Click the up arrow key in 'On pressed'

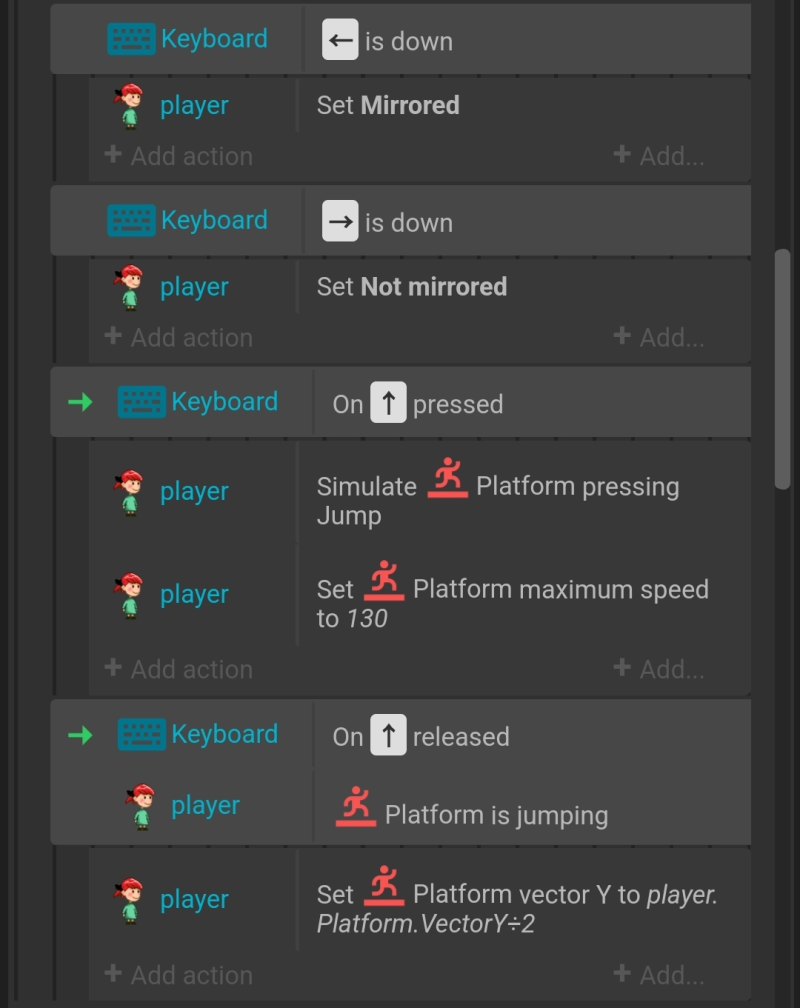click(x=388, y=402)
